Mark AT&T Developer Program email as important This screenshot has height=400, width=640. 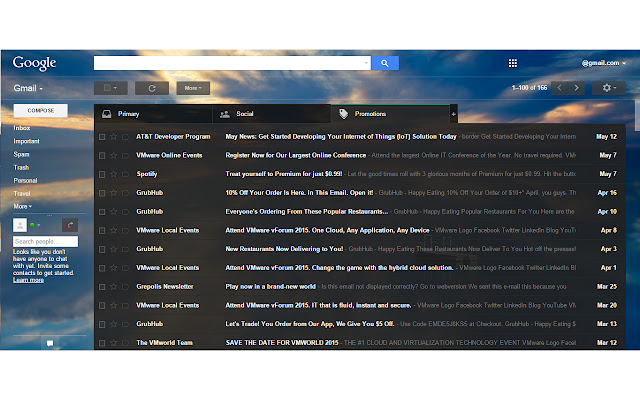click(125, 137)
